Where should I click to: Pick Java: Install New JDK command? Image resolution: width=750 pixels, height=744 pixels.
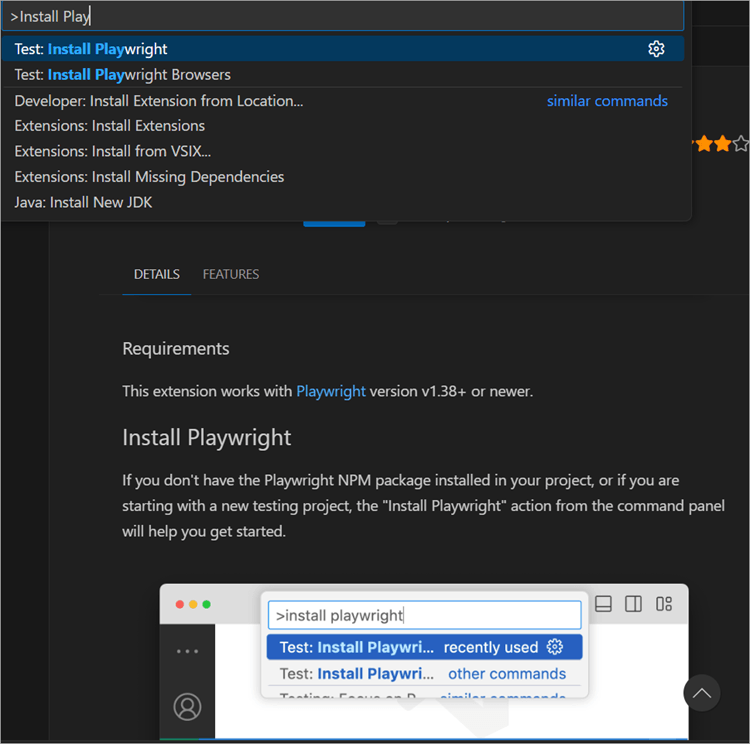click(342, 202)
